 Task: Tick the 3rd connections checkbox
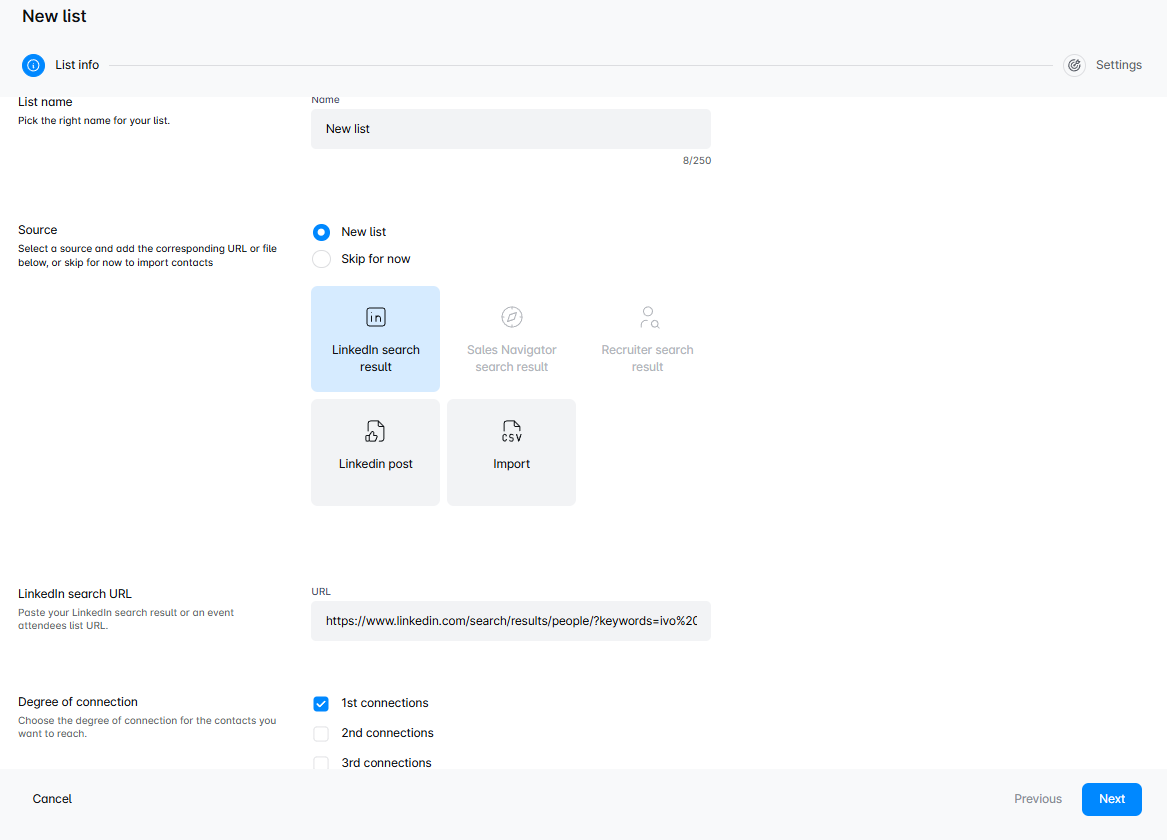click(321, 763)
